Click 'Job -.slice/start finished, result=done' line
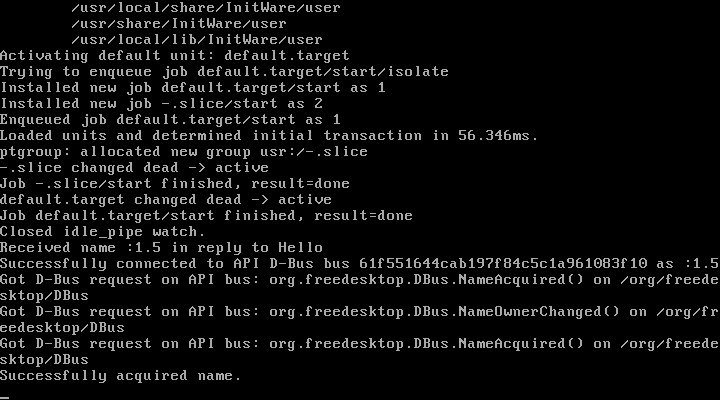The height and width of the screenshot is (400, 720). pyautogui.click(x=174, y=184)
